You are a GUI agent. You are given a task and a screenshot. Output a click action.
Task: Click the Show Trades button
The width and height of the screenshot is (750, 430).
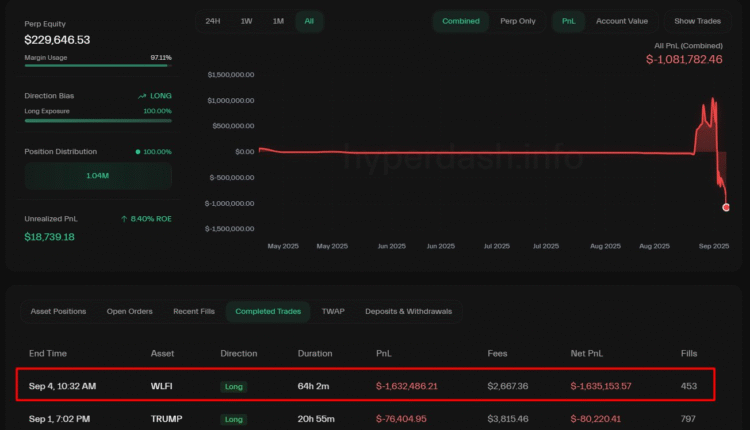(697, 21)
